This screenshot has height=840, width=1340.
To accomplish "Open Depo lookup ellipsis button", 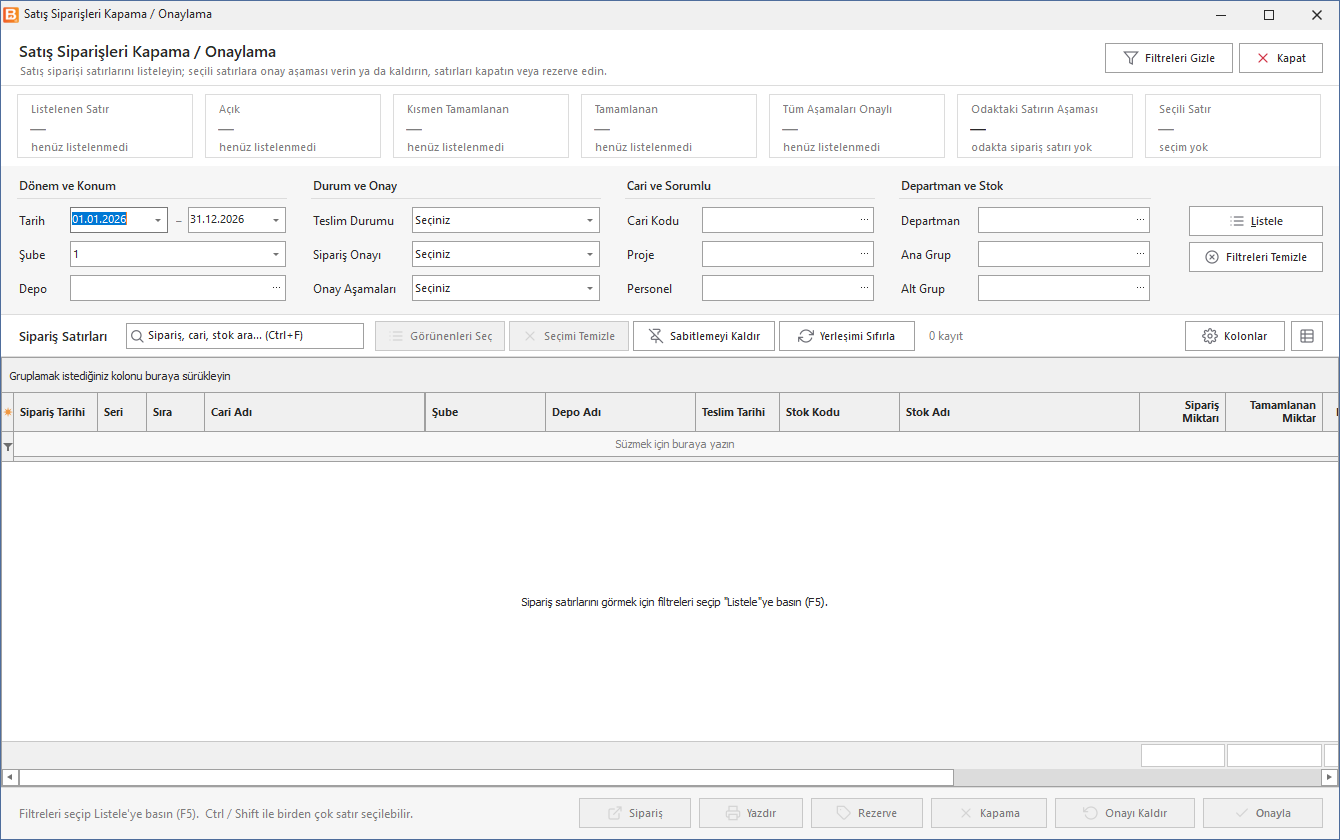I will [x=276, y=288].
